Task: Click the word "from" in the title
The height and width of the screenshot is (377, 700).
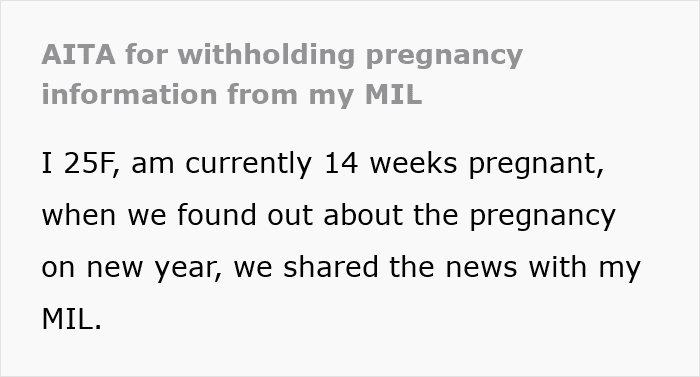Action: point(262,94)
